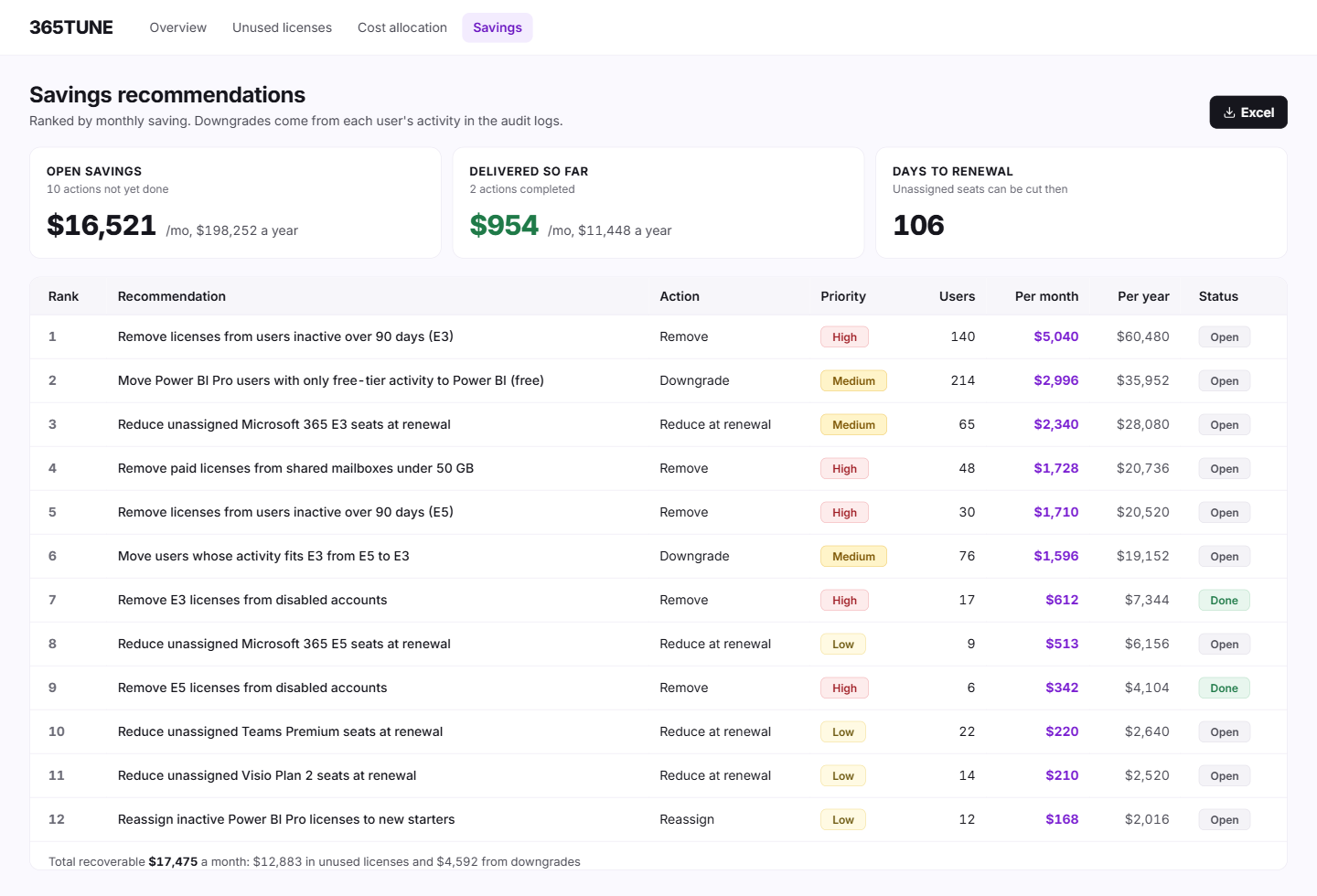The image size is (1317, 896).
Task: Click the $168 per month value
Action: pos(1062,819)
